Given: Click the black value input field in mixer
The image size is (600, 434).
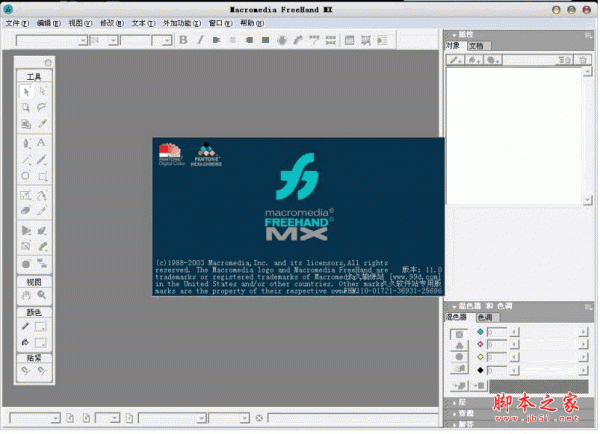Looking at the screenshot, I should point(497,370).
